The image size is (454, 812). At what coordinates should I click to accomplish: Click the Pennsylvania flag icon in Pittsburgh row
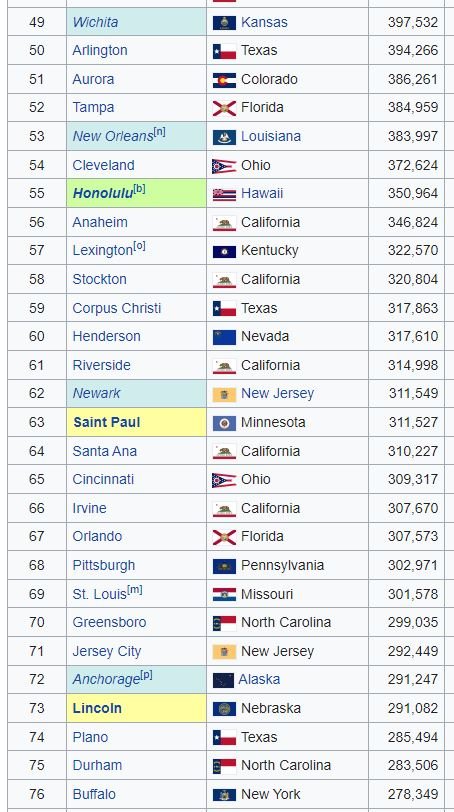tap(224, 566)
